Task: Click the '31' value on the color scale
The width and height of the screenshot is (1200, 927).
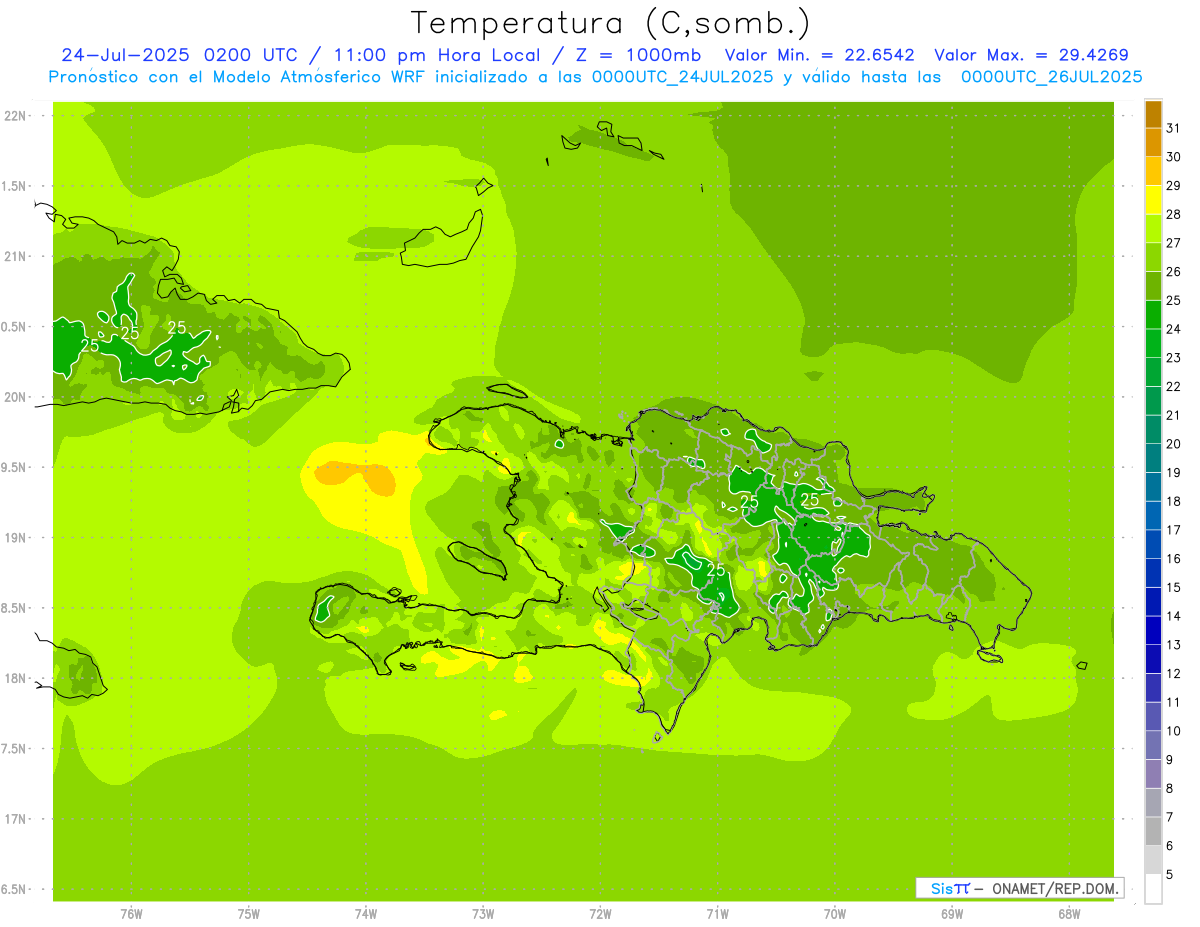Action: (1173, 128)
